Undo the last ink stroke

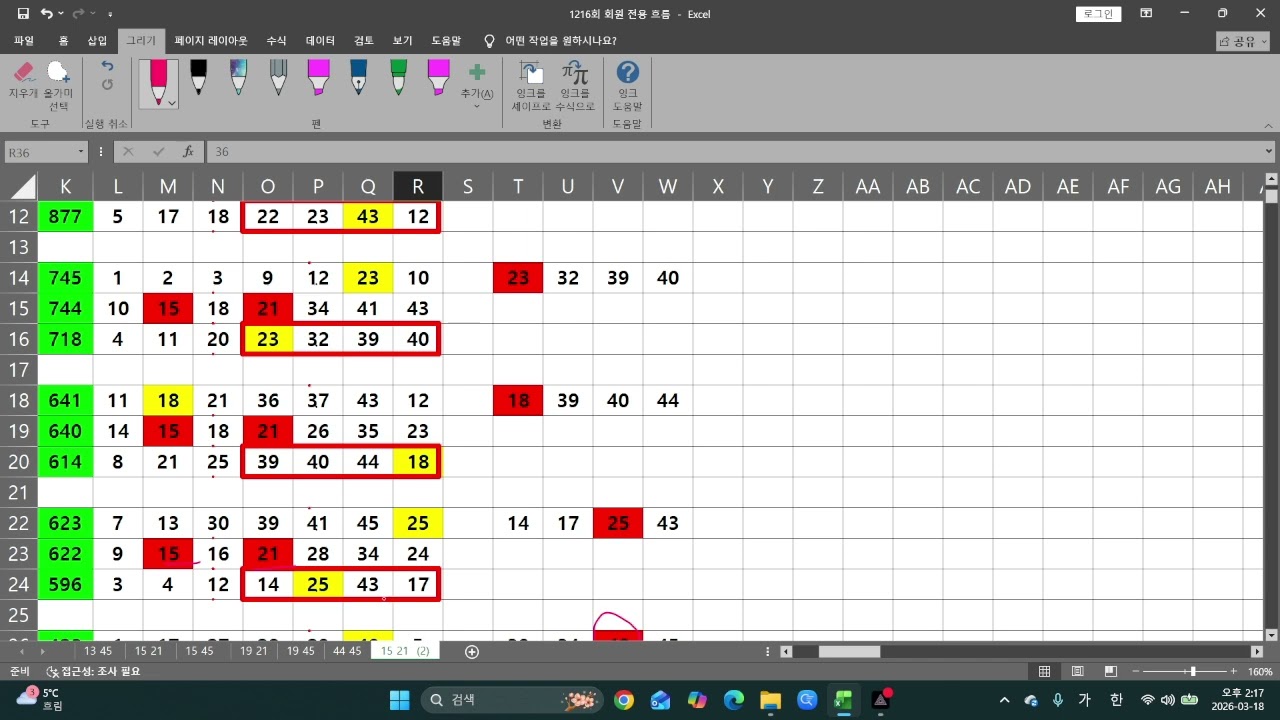tap(107, 66)
